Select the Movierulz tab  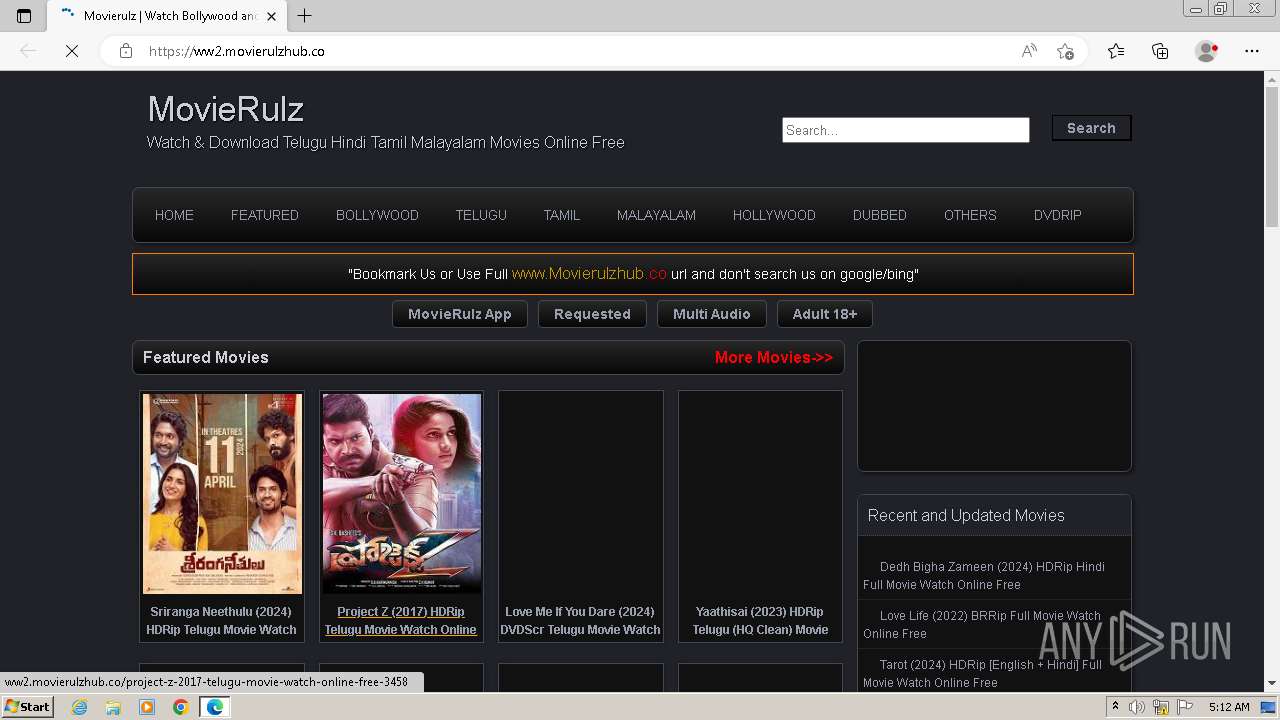168,16
